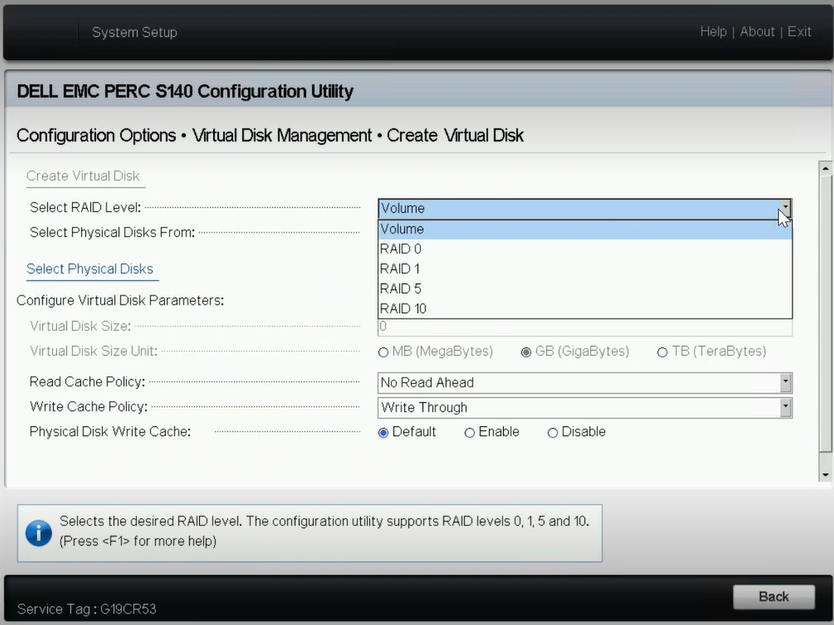Image resolution: width=834 pixels, height=625 pixels.
Task: Select the MB (MegaBytes) radio button
Action: (x=383, y=352)
